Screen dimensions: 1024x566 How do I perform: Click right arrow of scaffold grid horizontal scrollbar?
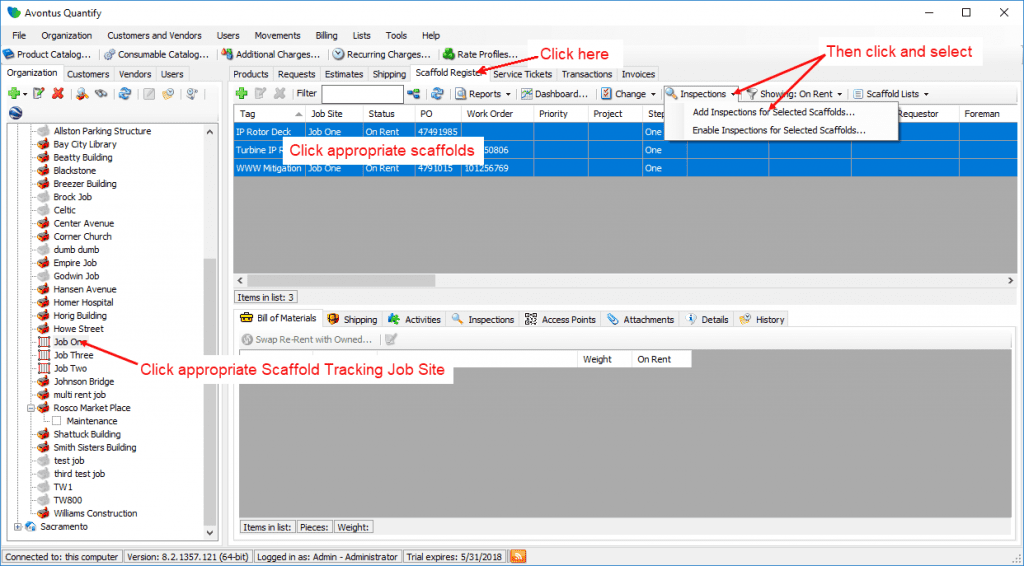pyautogui.click(x=1010, y=281)
